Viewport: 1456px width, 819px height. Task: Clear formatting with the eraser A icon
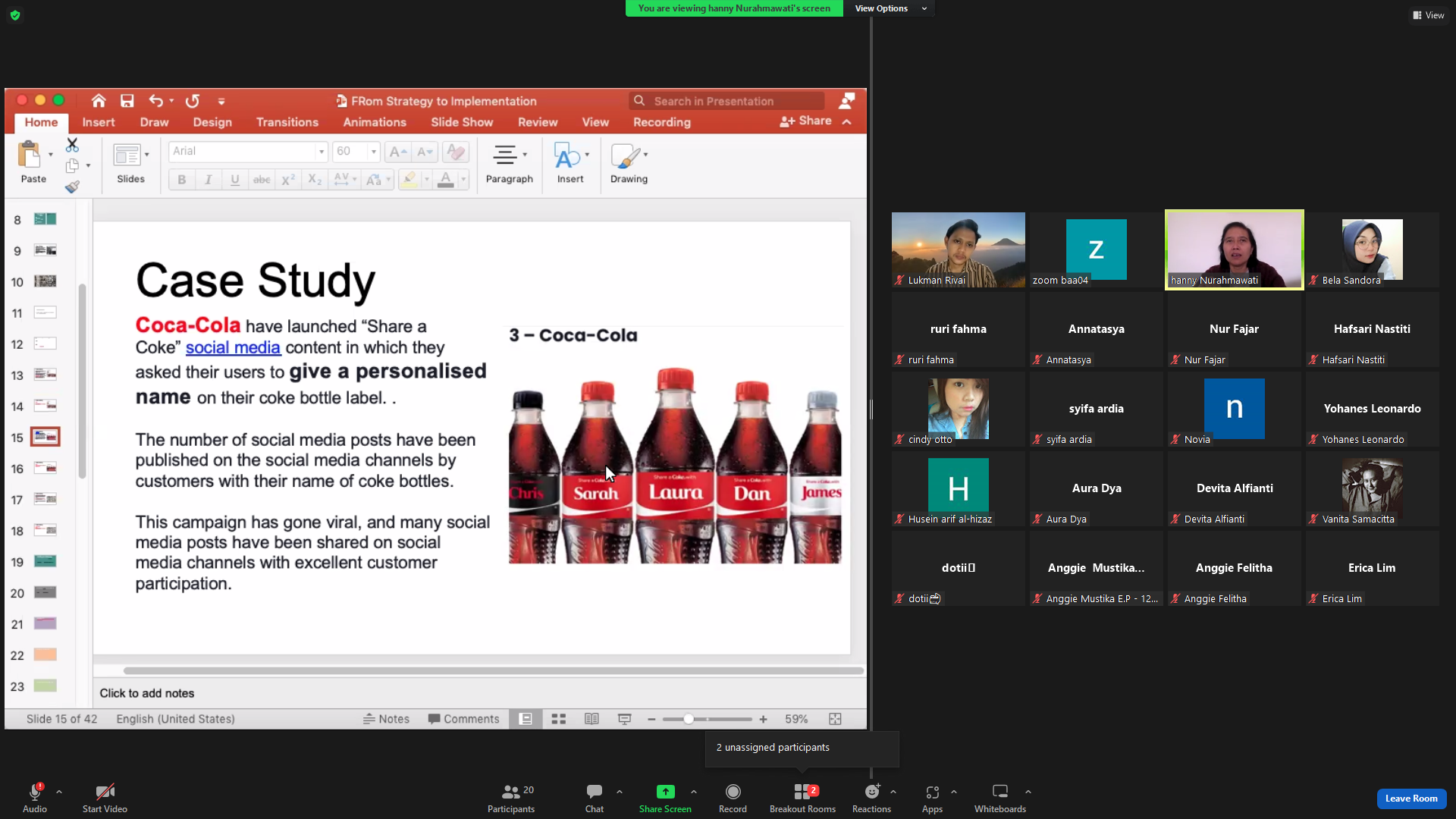(456, 152)
